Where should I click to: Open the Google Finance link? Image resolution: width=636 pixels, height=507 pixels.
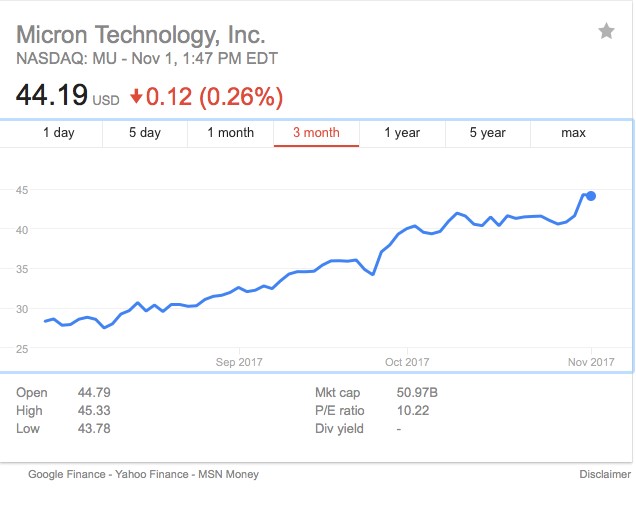[66, 474]
